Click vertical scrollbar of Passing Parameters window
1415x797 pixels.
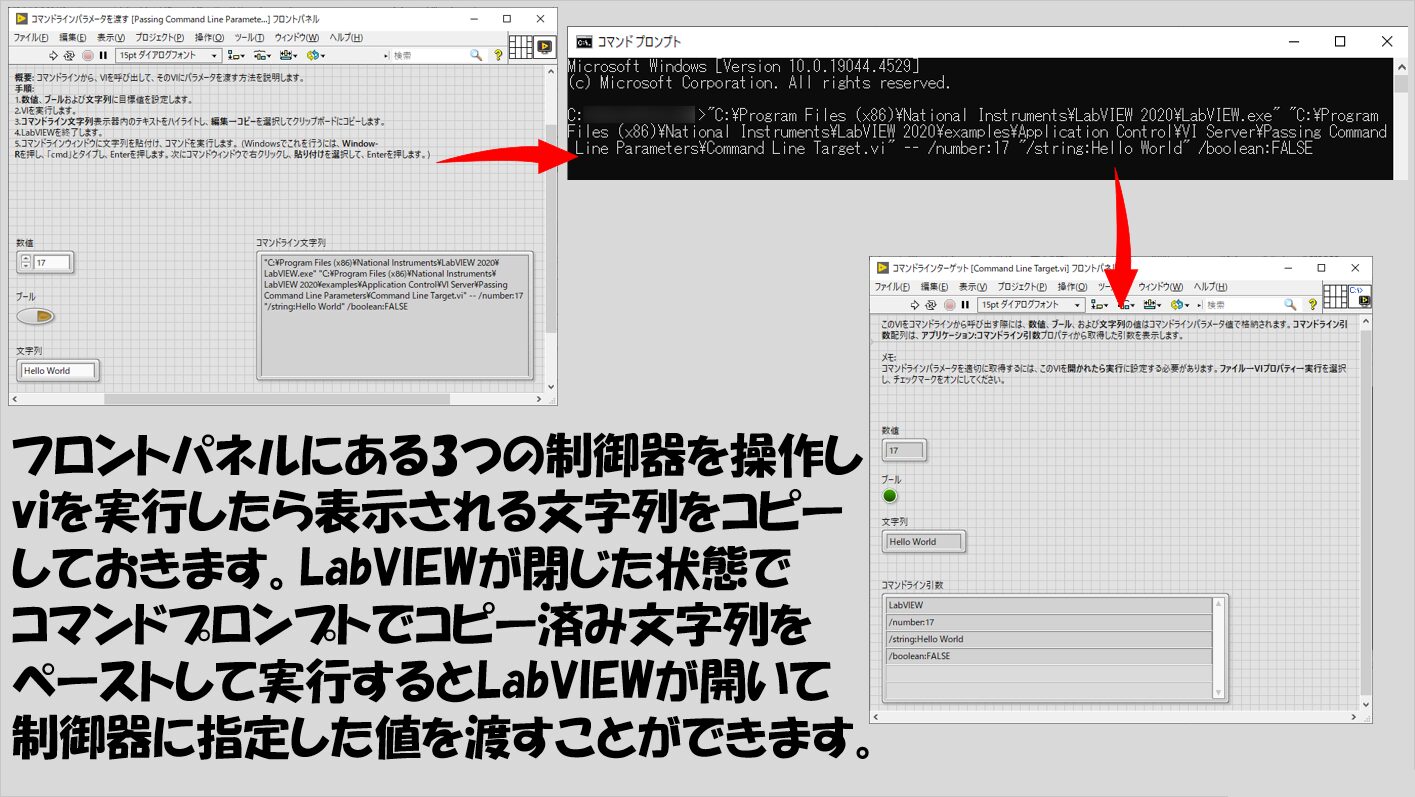tap(551, 230)
